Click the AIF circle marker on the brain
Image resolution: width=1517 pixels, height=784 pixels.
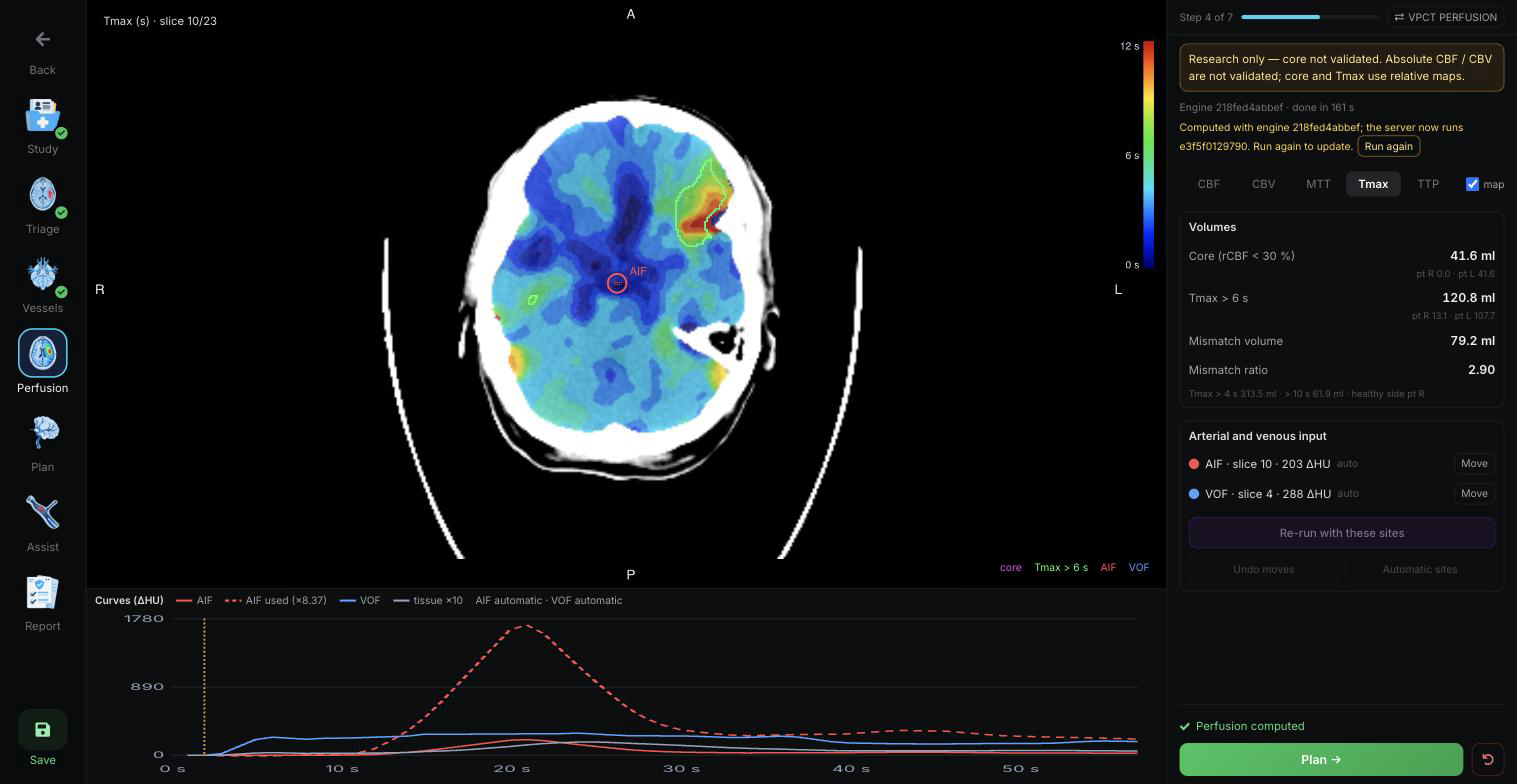[x=617, y=283]
